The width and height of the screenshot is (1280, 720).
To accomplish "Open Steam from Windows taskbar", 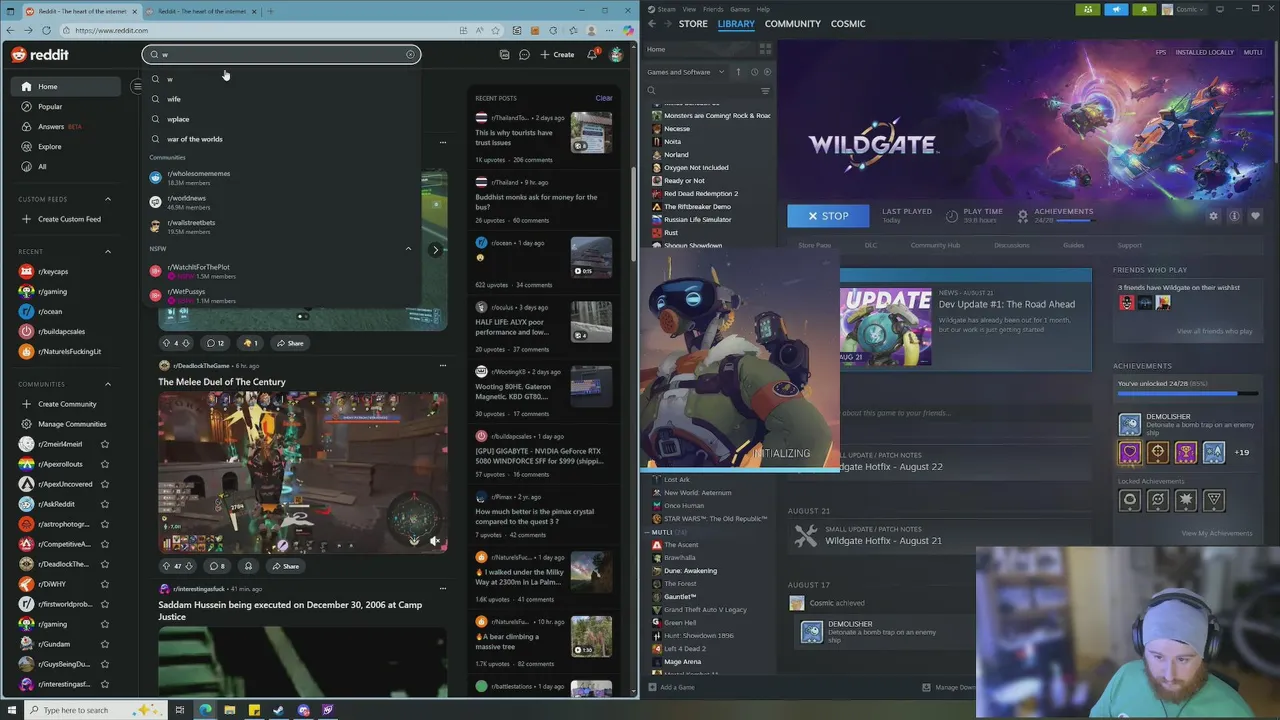I will pyautogui.click(x=278, y=710).
